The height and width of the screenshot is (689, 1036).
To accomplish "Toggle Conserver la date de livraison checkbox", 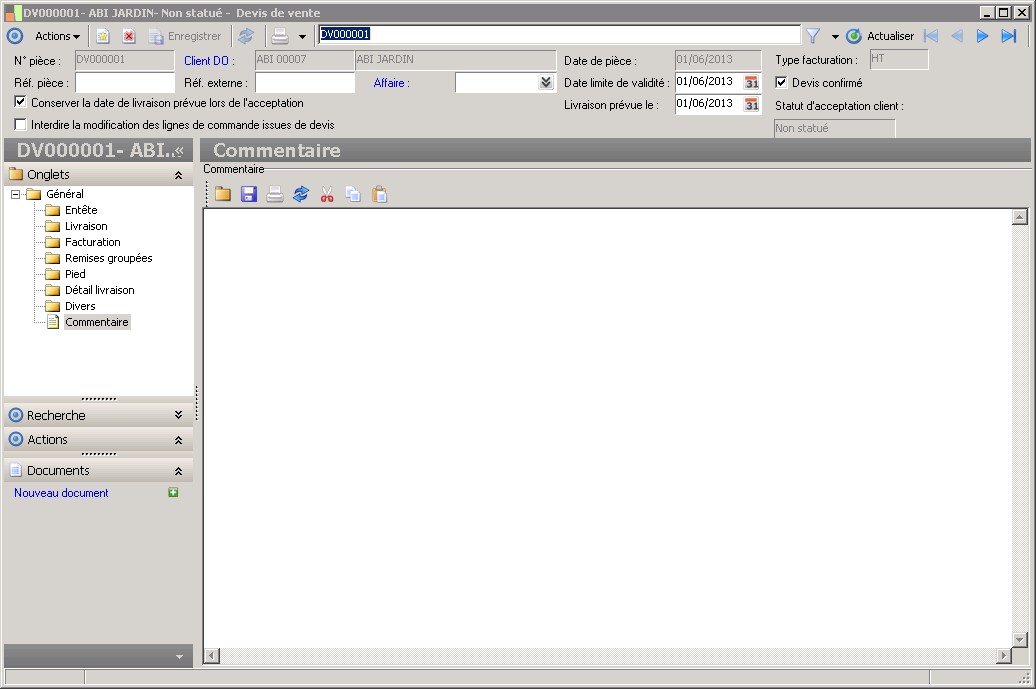I will click(x=21, y=103).
